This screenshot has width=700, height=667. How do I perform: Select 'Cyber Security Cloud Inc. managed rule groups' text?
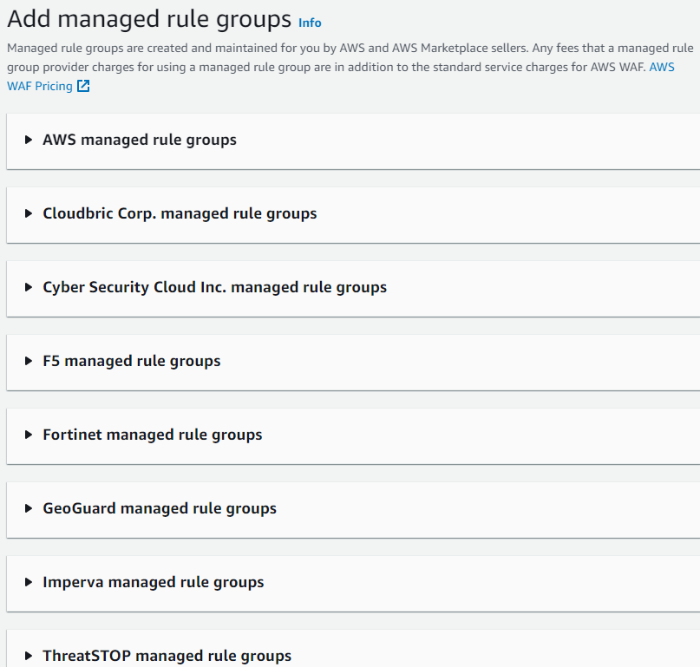click(x=215, y=287)
